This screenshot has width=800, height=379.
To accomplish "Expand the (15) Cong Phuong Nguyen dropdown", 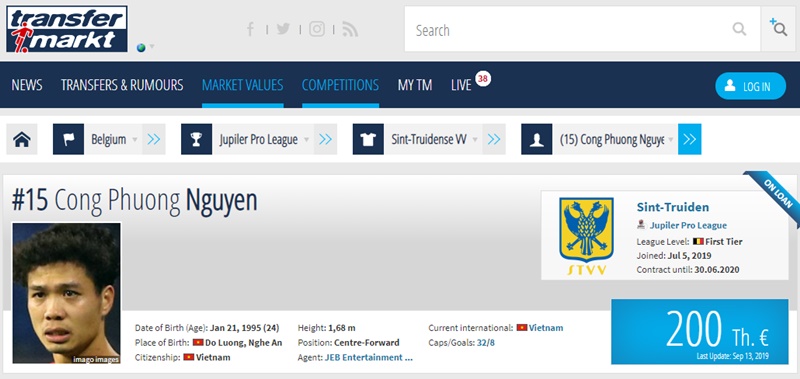I will click(670, 139).
